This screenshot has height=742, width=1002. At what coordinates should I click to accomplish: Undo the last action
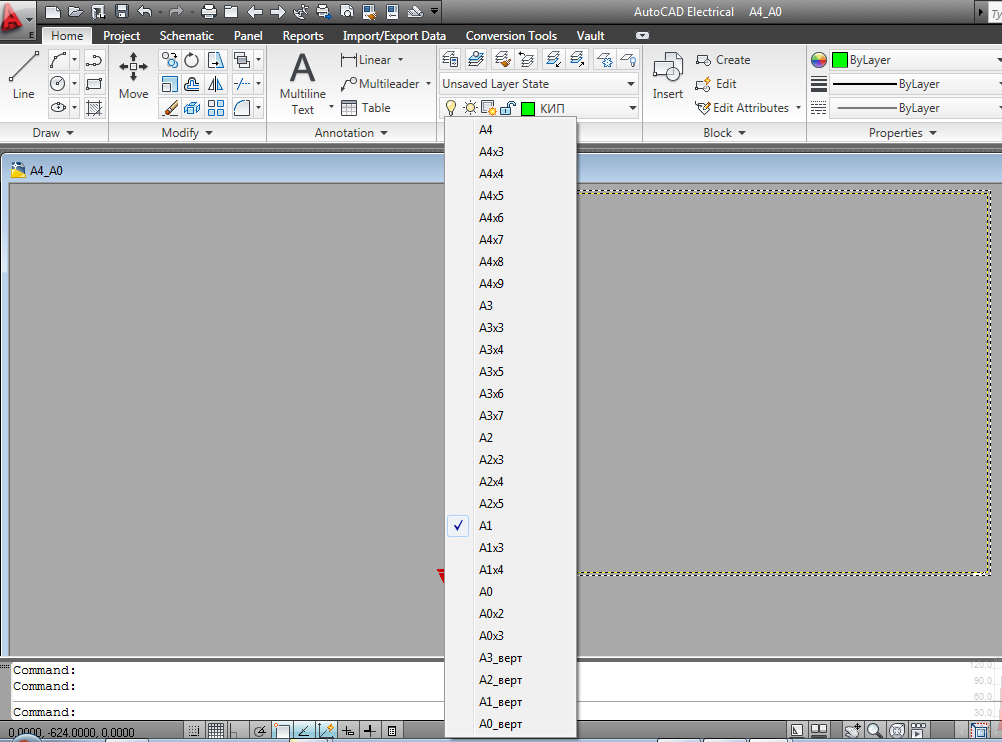coord(145,12)
